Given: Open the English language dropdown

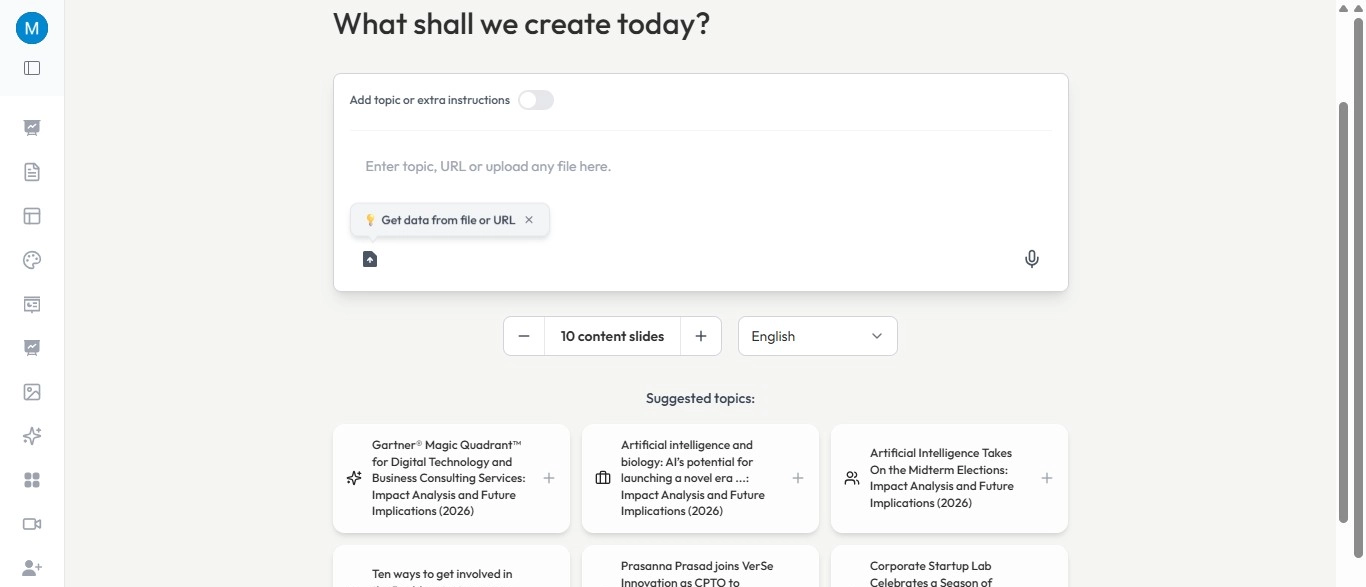Looking at the screenshot, I should pyautogui.click(x=817, y=336).
